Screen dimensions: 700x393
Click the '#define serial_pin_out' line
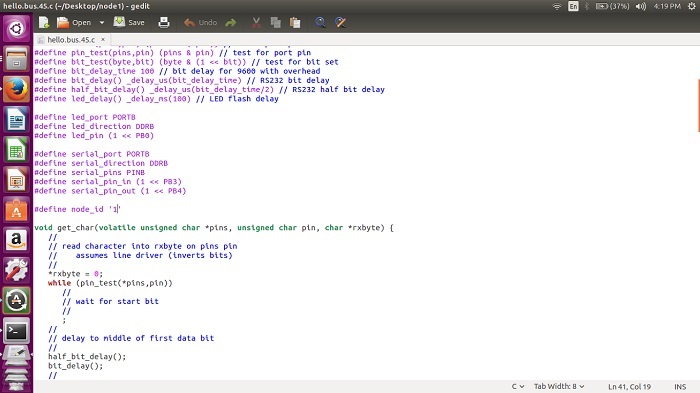(x=110, y=191)
